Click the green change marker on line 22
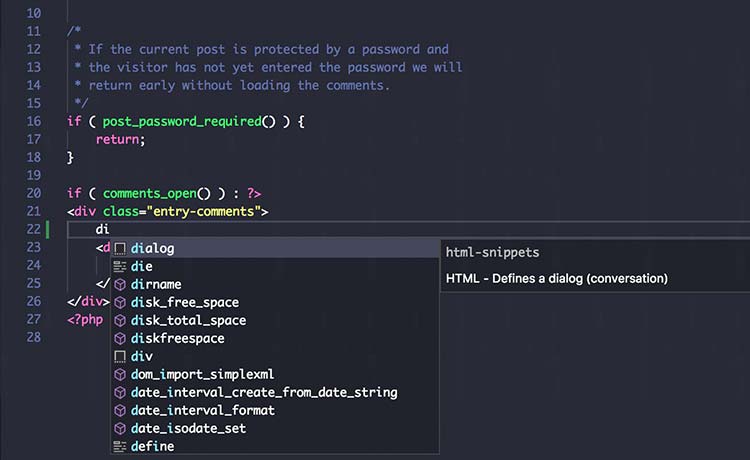Image resolution: width=750 pixels, height=460 pixels. click(x=48, y=229)
